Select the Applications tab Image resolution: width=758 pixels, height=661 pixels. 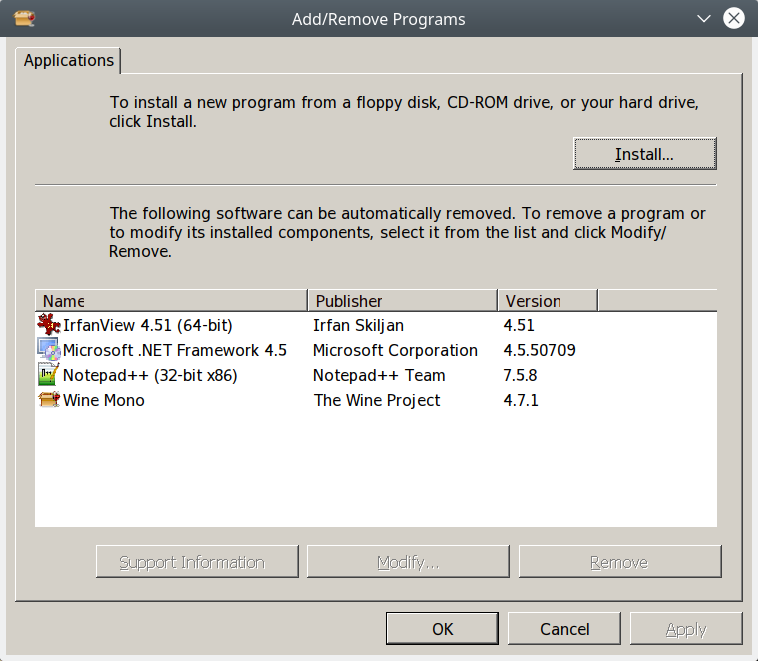pos(69,60)
